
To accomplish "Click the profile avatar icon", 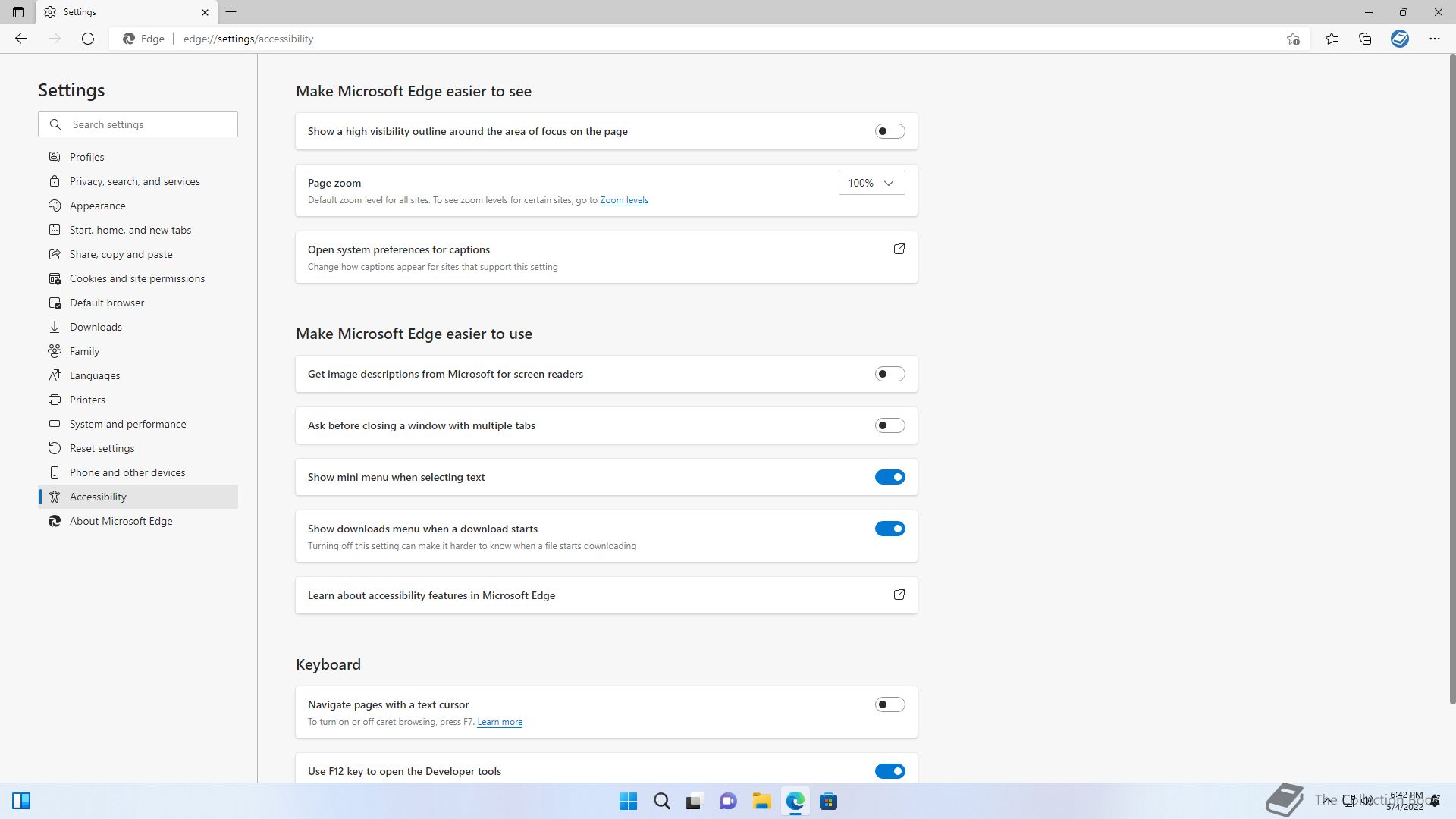I will pyautogui.click(x=1400, y=39).
